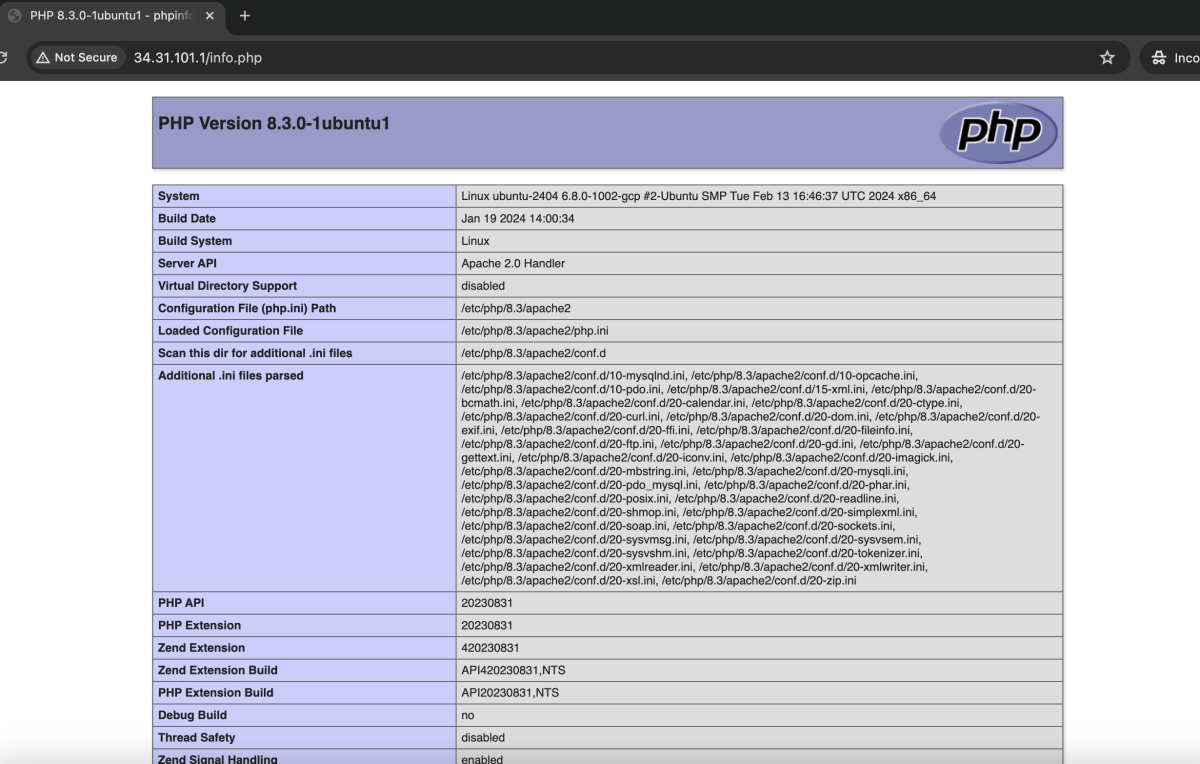Viewport: 1200px width, 764px height.
Task: Click the PHP logo image
Action: click(998, 132)
